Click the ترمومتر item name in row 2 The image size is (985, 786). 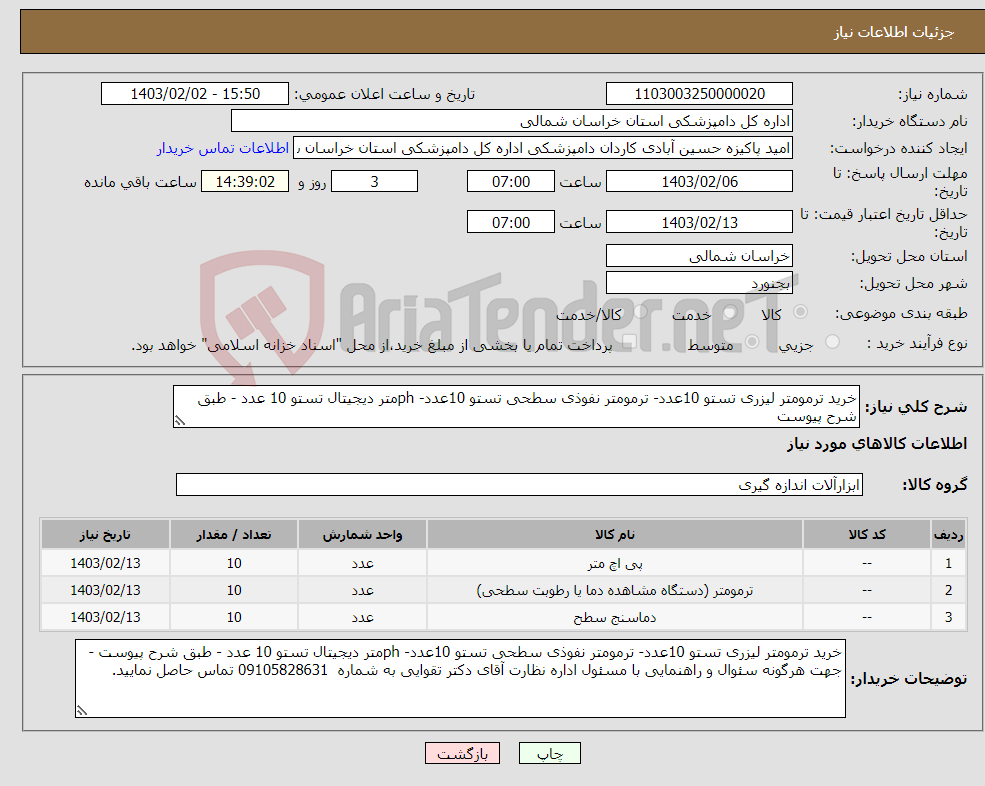(615, 591)
